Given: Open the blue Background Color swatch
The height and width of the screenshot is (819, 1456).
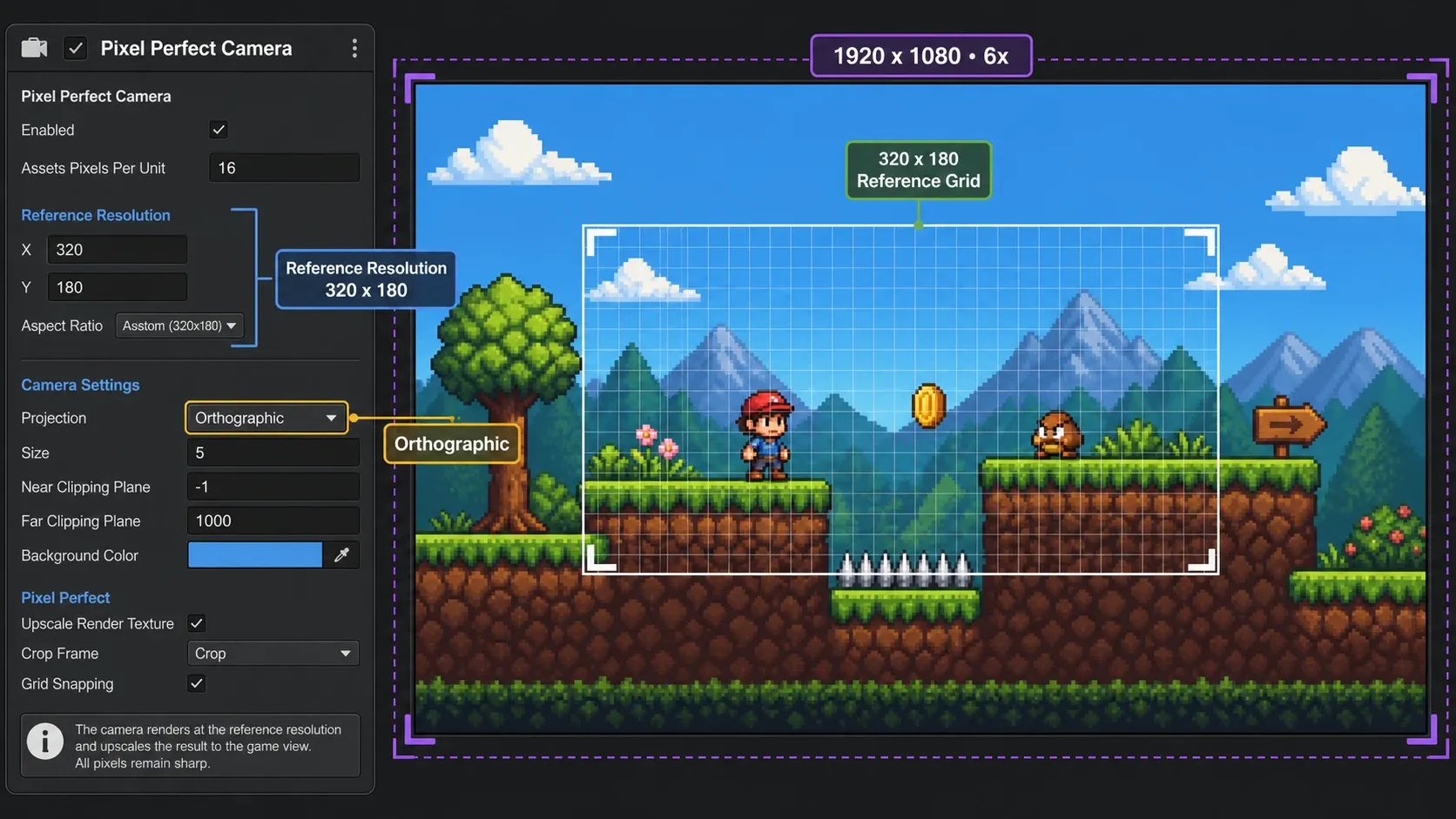Looking at the screenshot, I should (x=255, y=555).
